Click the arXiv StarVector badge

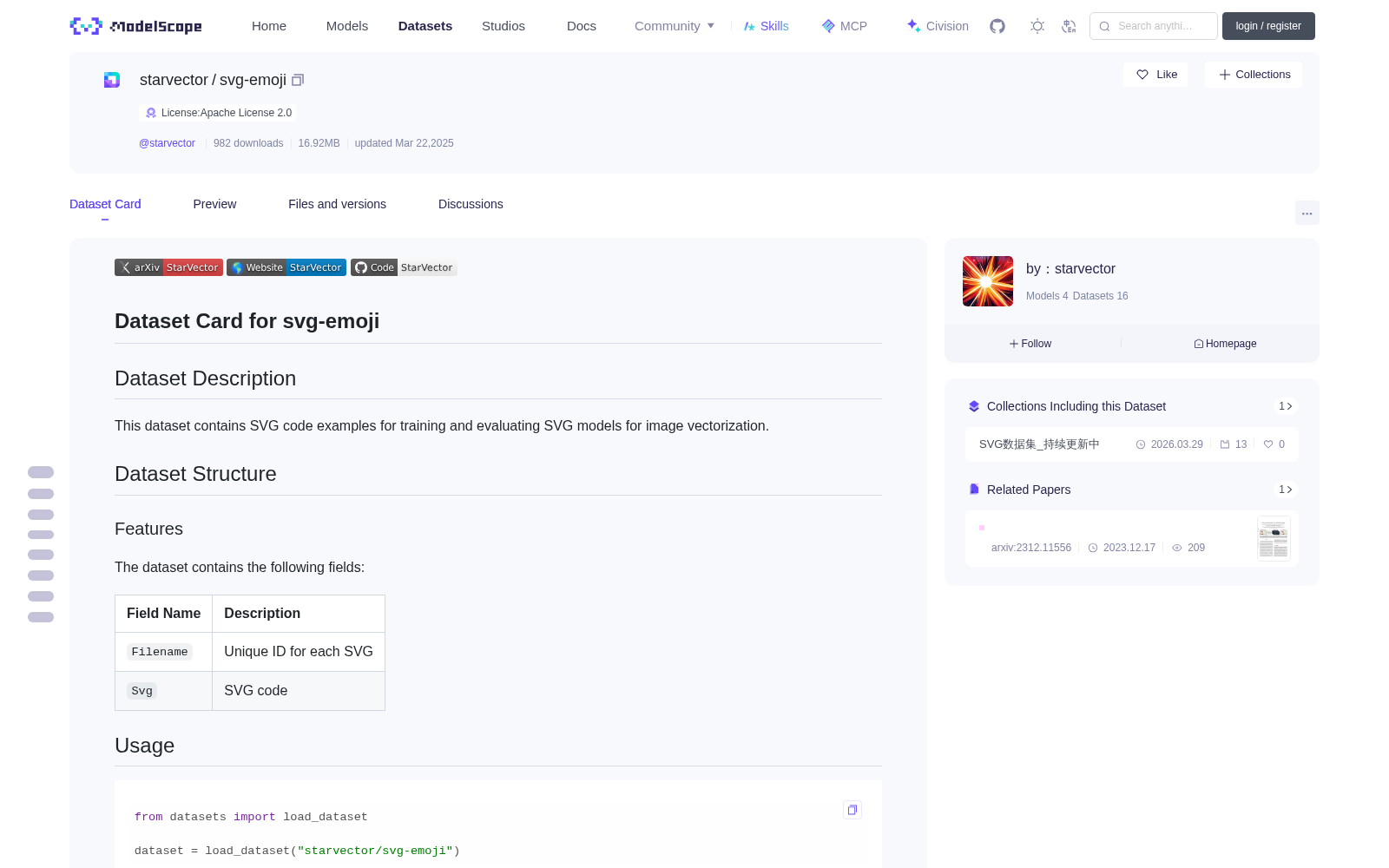click(168, 267)
